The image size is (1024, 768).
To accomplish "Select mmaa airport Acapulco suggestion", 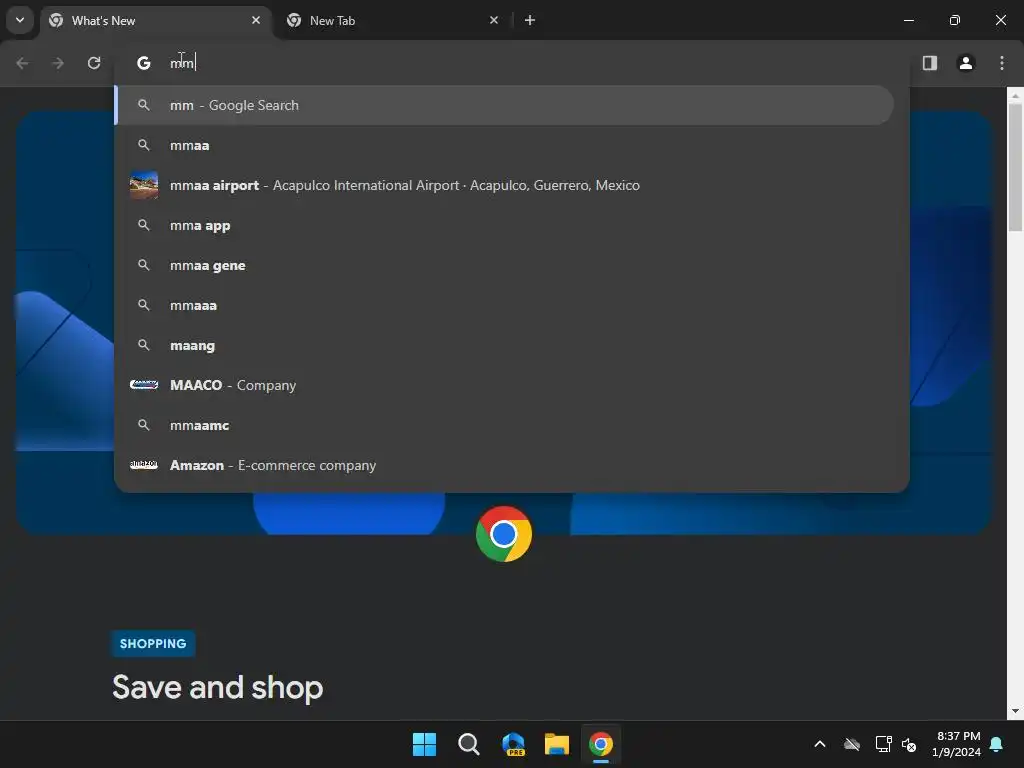I will pos(504,185).
